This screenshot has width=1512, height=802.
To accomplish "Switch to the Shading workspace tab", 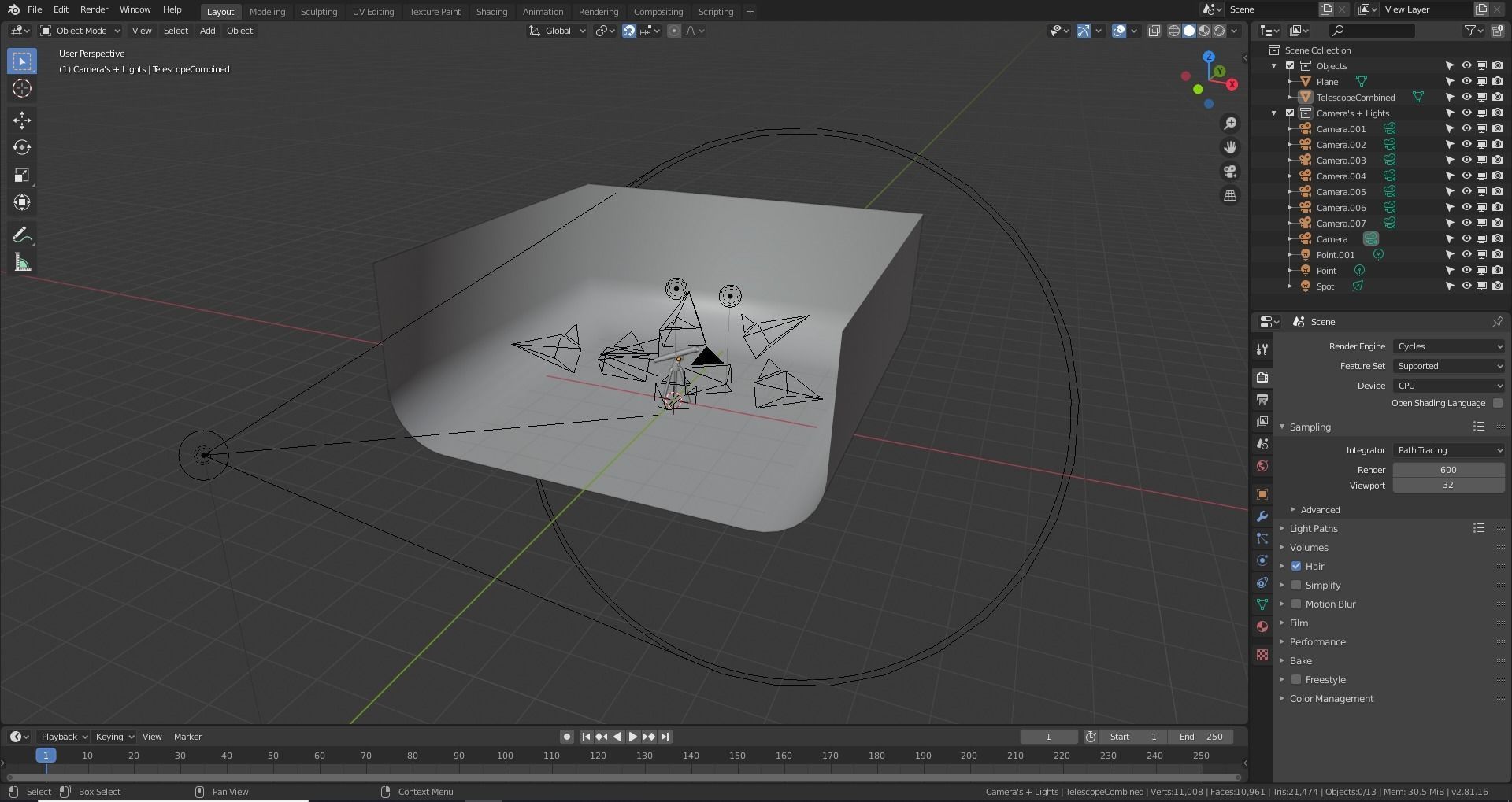I will [491, 12].
